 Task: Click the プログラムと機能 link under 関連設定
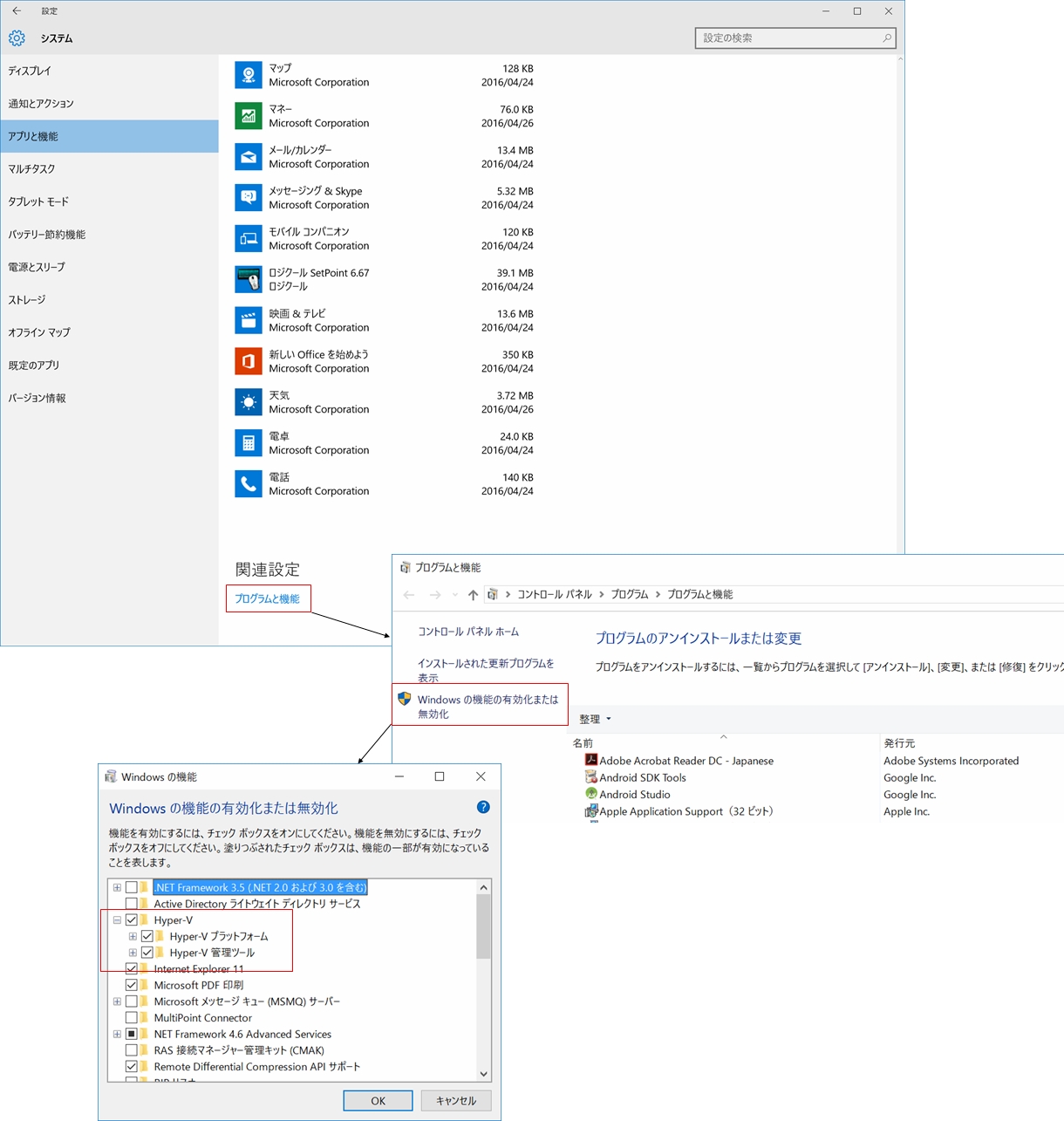[267, 598]
